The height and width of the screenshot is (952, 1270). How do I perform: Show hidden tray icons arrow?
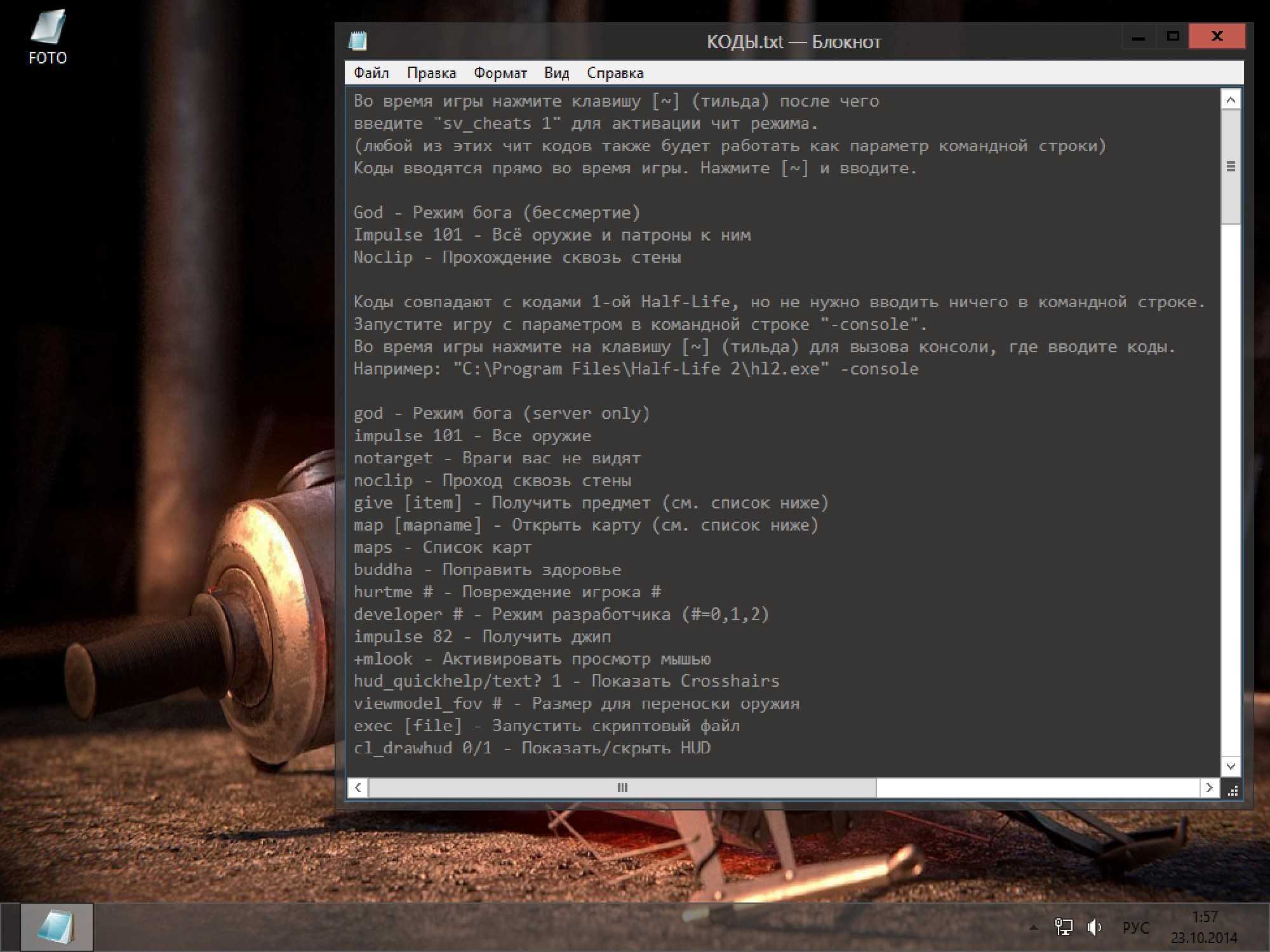[1034, 927]
